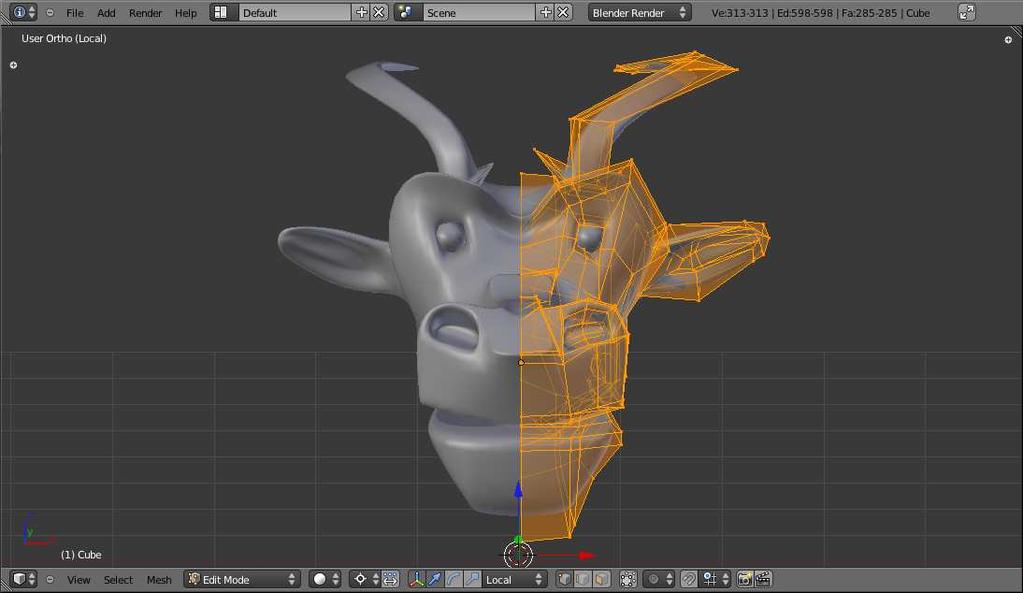This screenshot has height=593, width=1023.
Task: Collapse the top header menus toggle
Action: (50, 12)
